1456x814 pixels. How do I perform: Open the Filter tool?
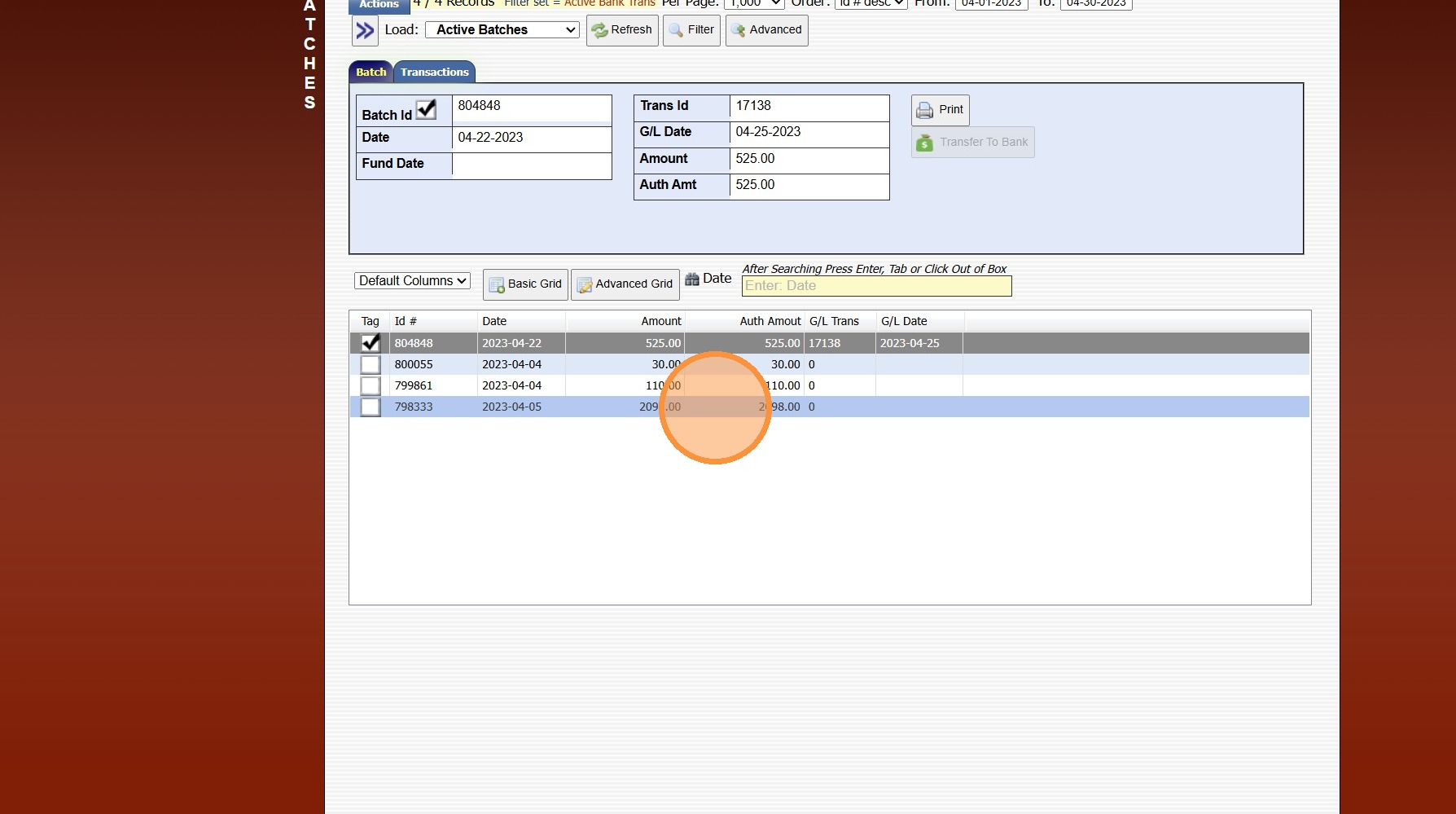(x=691, y=30)
